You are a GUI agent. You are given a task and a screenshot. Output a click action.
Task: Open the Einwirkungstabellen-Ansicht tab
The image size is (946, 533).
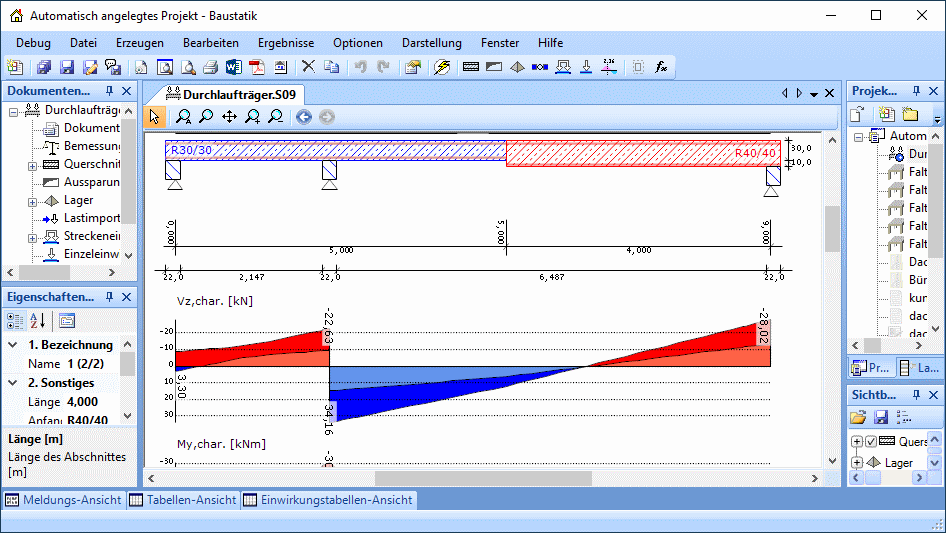[x=329, y=500]
